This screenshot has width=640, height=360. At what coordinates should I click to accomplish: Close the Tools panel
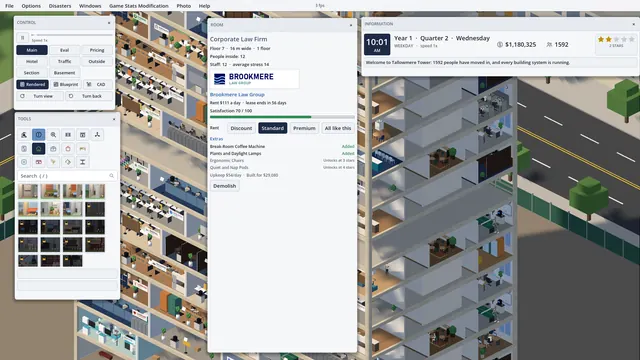(114, 119)
